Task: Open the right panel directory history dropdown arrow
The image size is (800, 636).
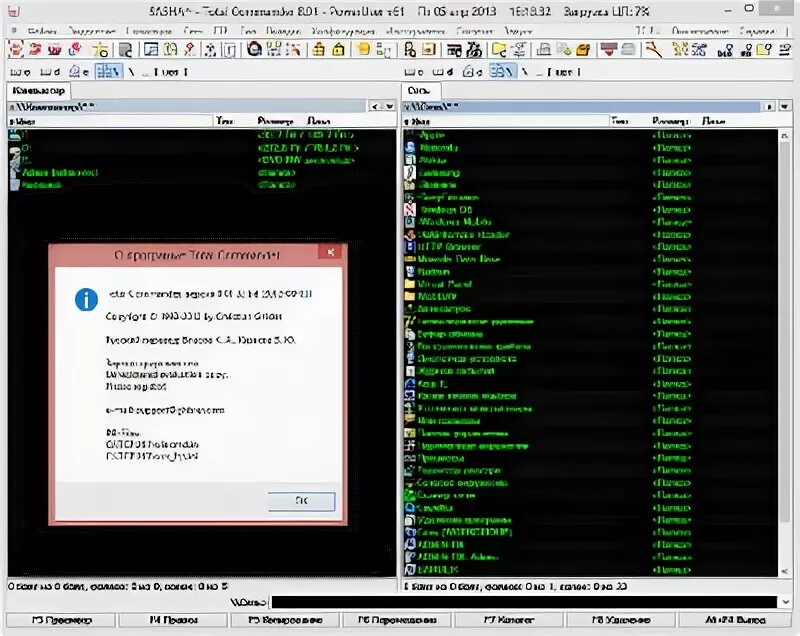Action: 784,106
